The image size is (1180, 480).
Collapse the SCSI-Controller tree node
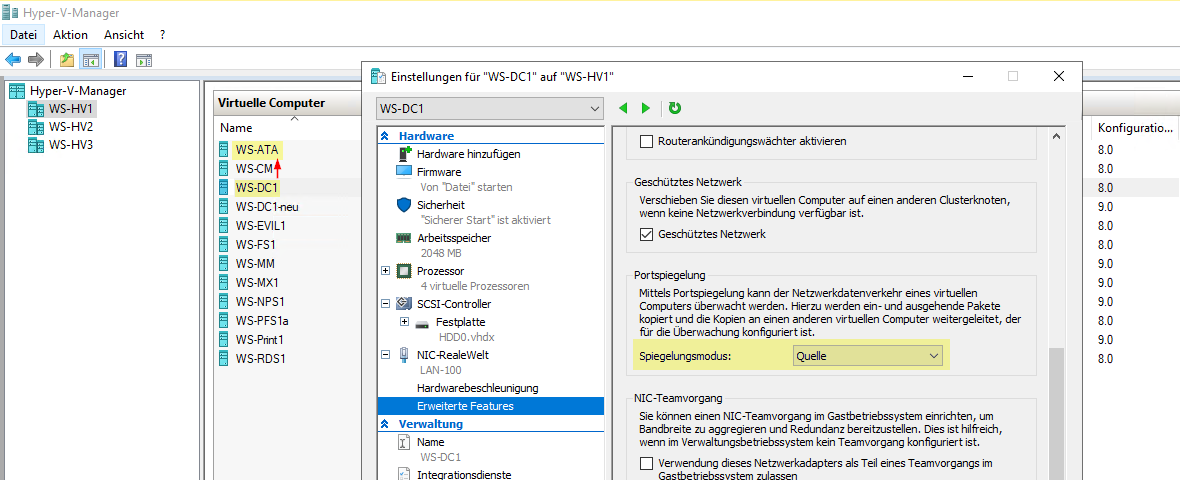pos(385,304)
